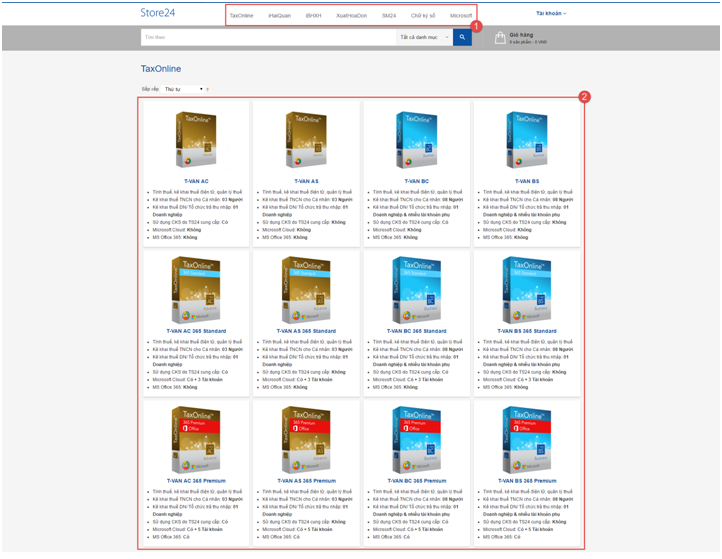
Task: Click the T-VAN AS 365 Premium title
Action: [306, 481]
